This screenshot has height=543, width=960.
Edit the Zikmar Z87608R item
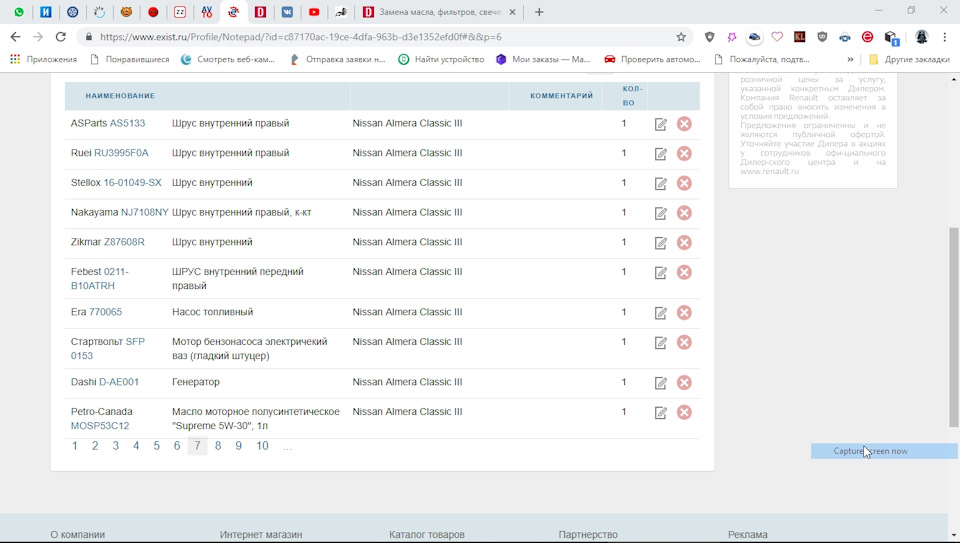pos(661,243)
